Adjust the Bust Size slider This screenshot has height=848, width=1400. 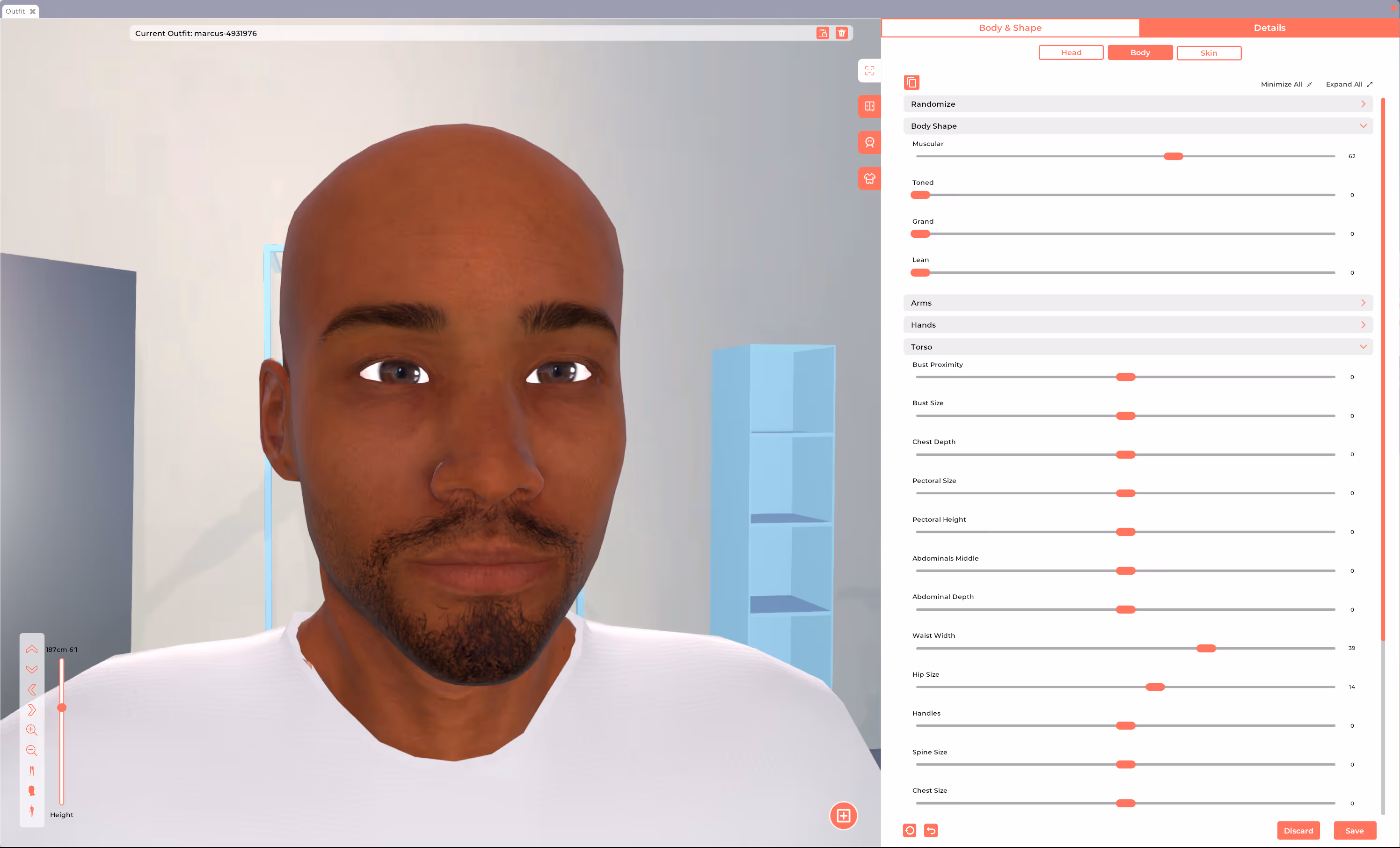pos(1126,416)
